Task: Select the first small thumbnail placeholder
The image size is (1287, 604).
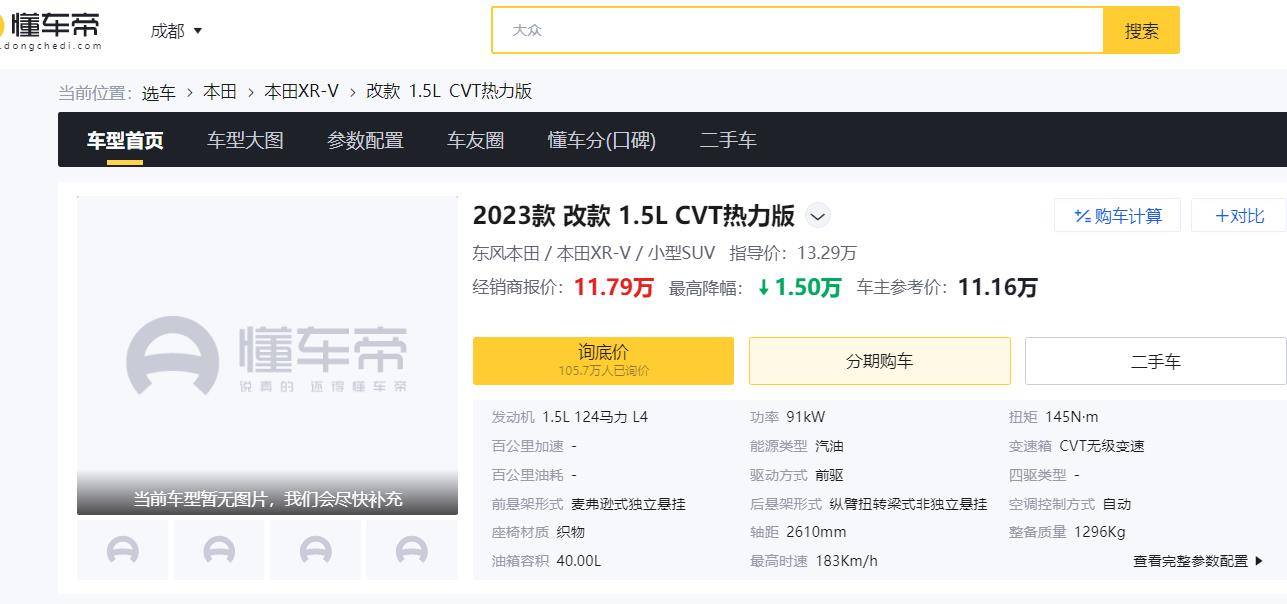Action: [x=122, y=550]
